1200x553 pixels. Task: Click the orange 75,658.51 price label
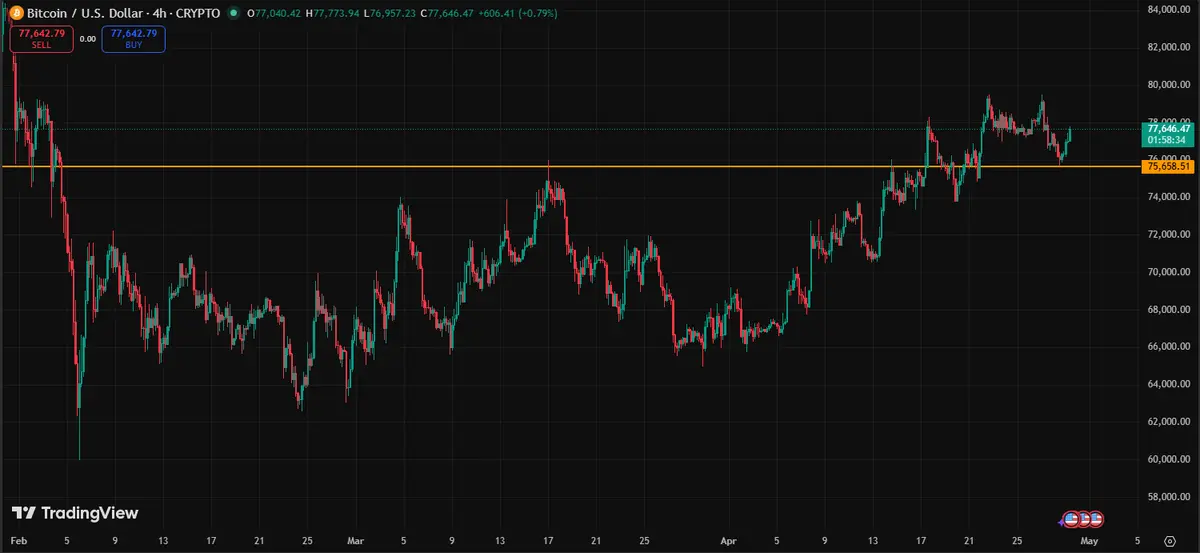(1169, 166)
